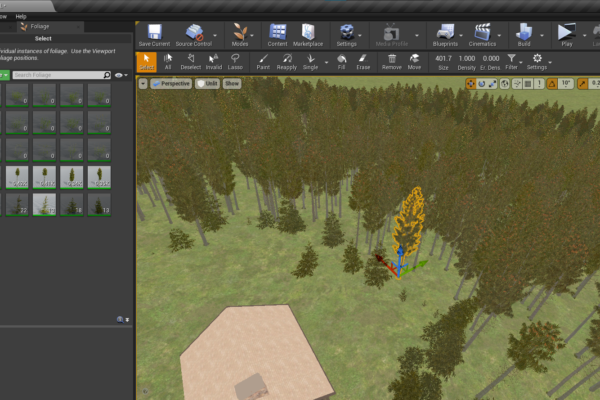600x400 pixels.
Task: Expand the top Settings dropdown arrow
Action: [x=360, y=35]
